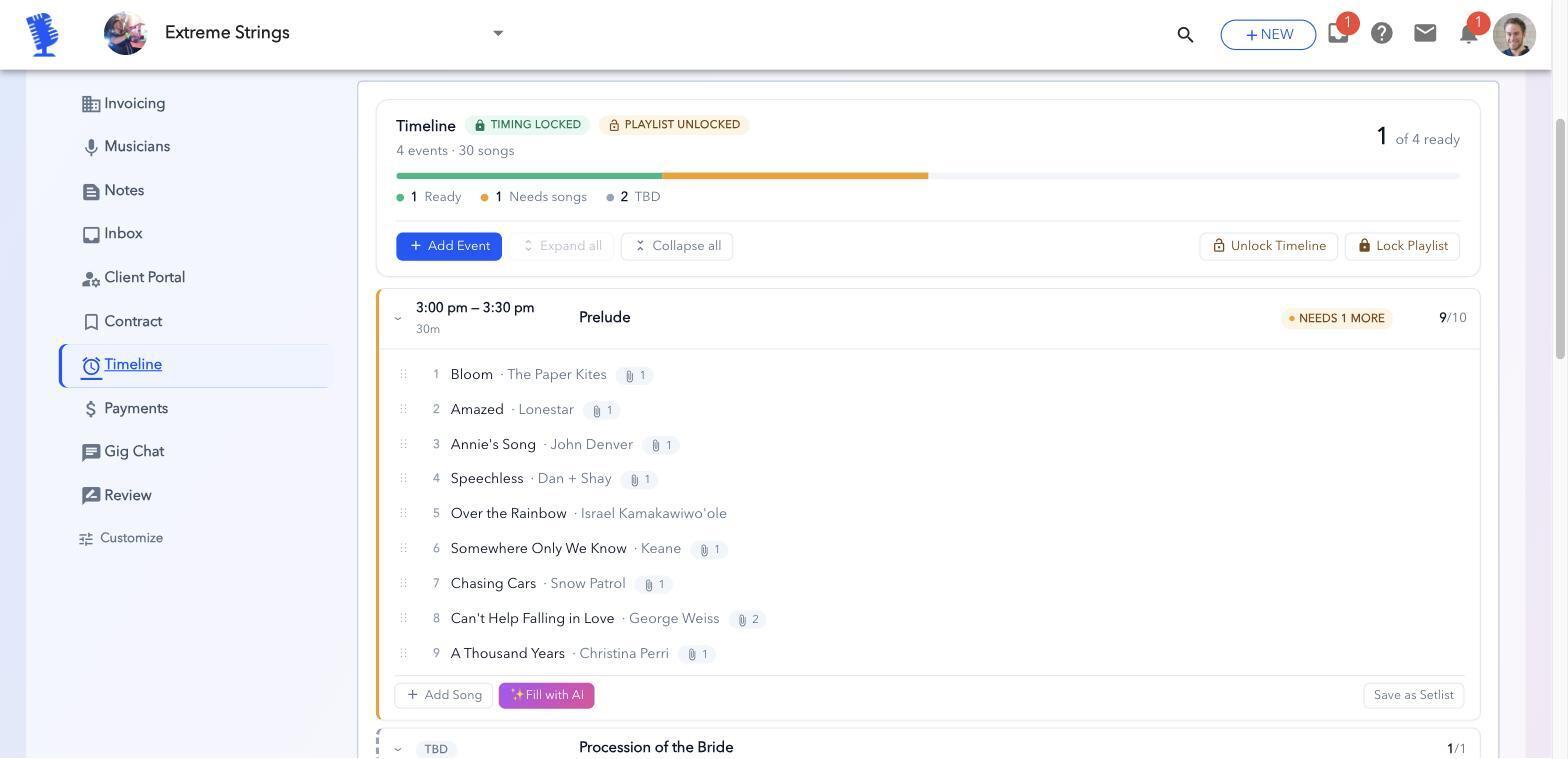Open attachment badge for Somewhere Only We Know
This screenshot has width=1568, height=759.
709,550
